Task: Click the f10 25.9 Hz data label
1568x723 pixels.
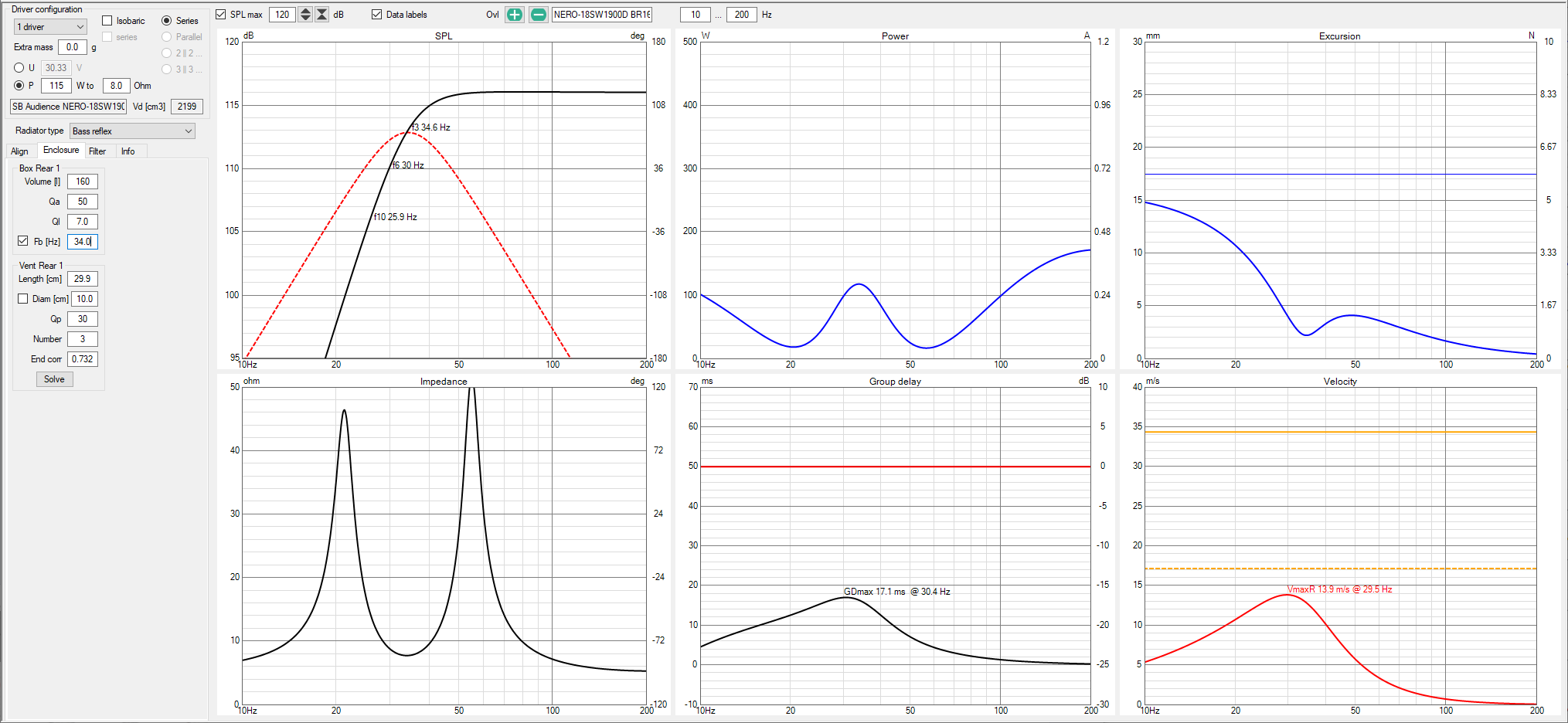Action: [x=396, y=217]
